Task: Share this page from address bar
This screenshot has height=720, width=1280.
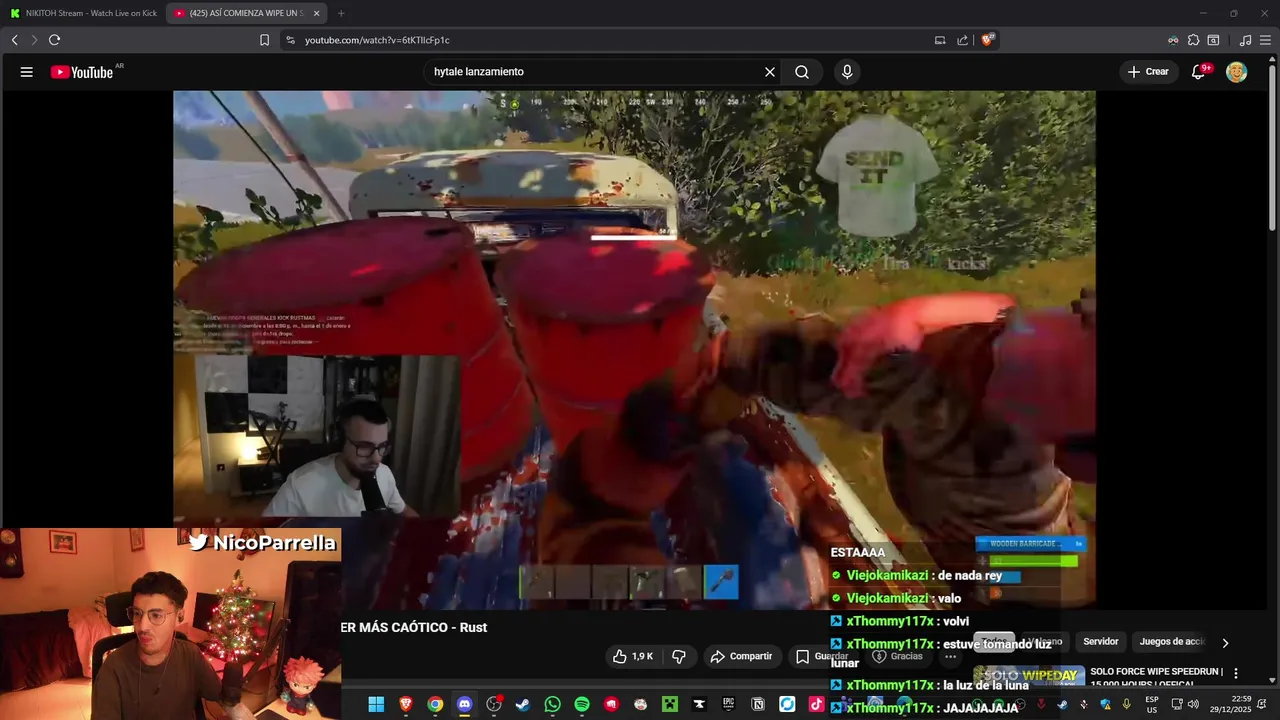Action: (962, 40)
